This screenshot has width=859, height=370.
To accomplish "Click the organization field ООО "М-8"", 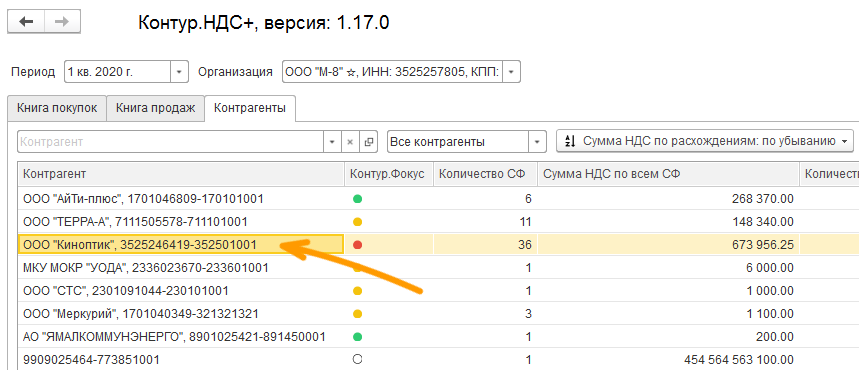I will (392, 72).
